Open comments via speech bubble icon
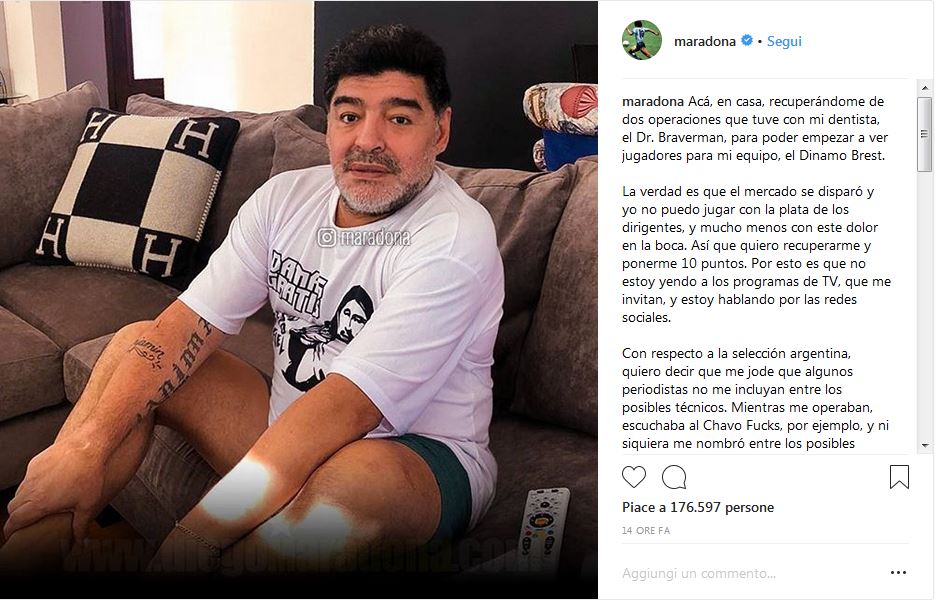Viewport: 935px width, 600px height. click(674, 477)
